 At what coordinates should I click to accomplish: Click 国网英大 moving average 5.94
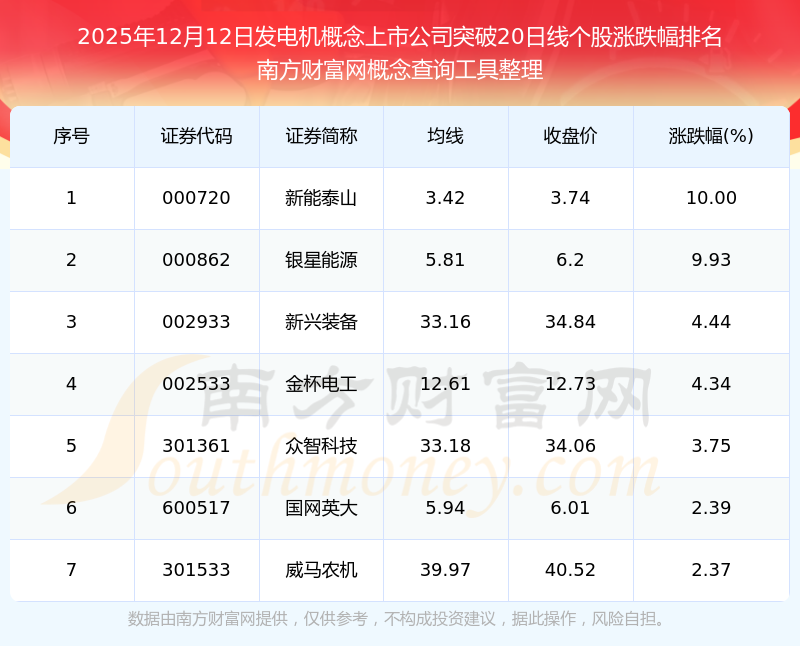[445, 508]
